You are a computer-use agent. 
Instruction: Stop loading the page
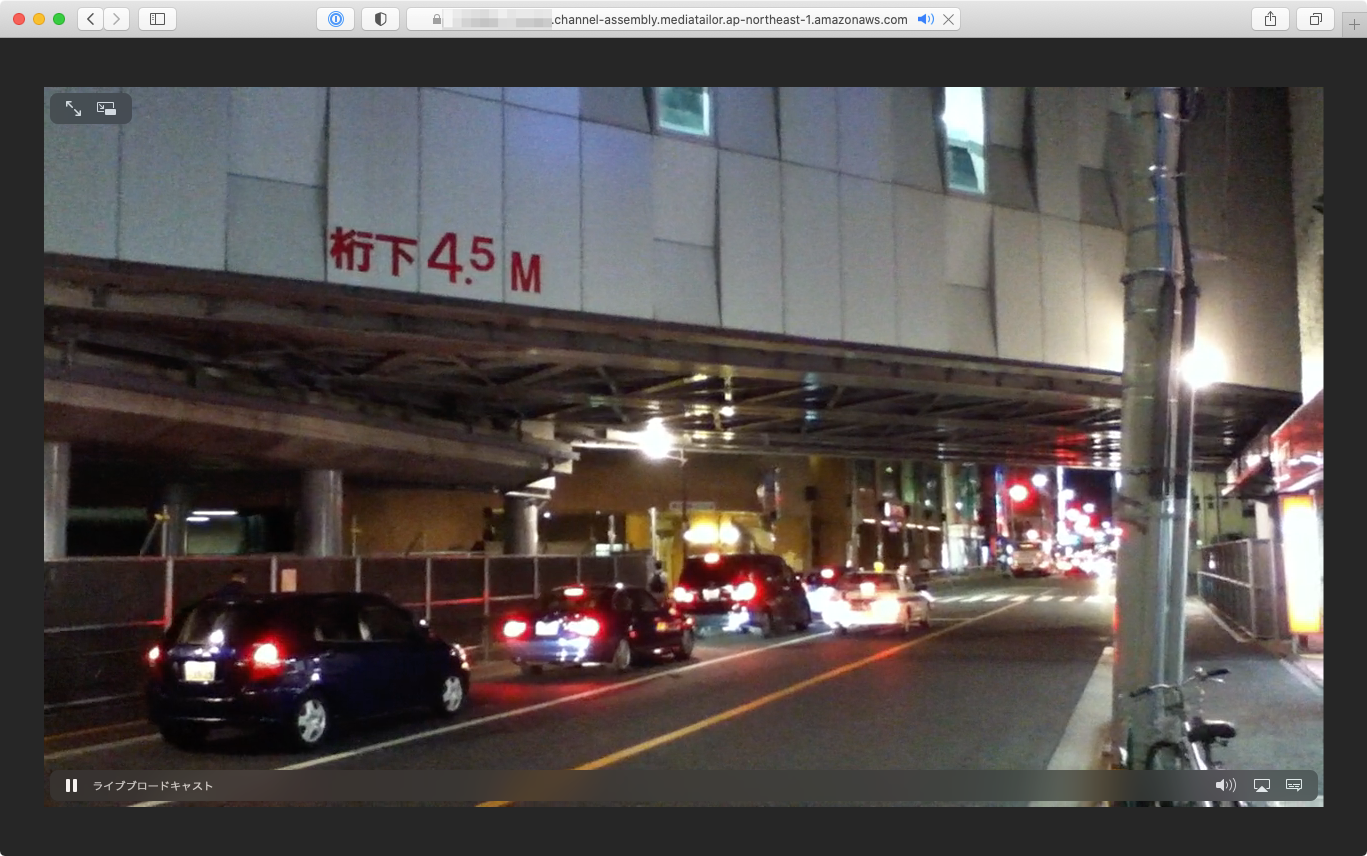point(948,19)
